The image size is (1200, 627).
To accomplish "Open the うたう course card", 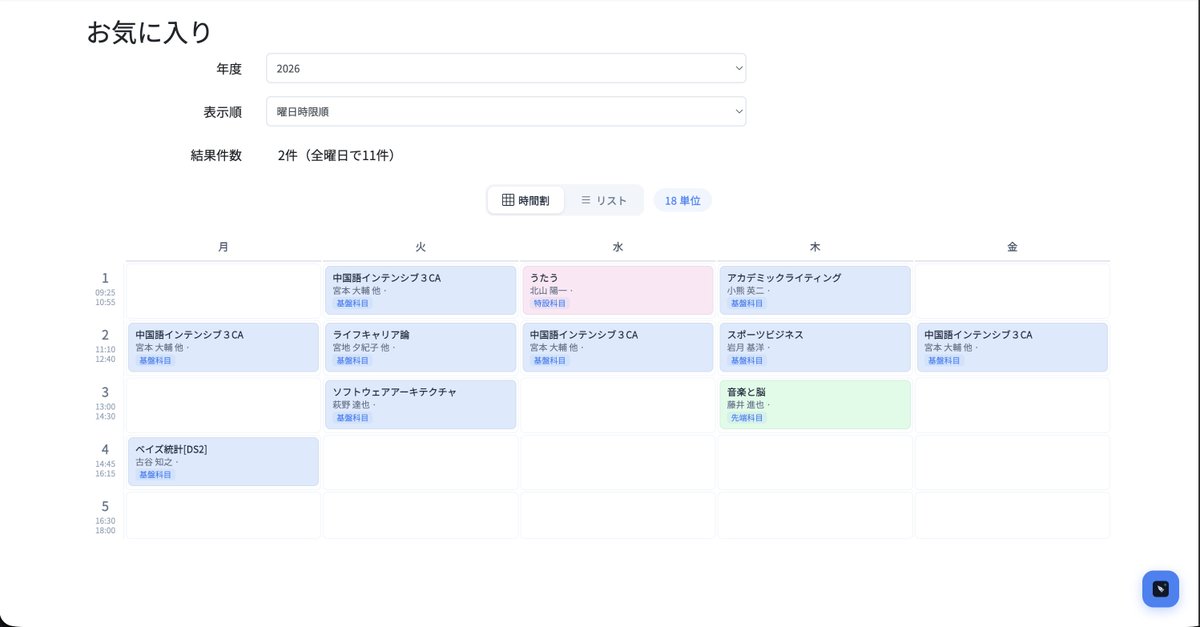I will click(618, 290).
